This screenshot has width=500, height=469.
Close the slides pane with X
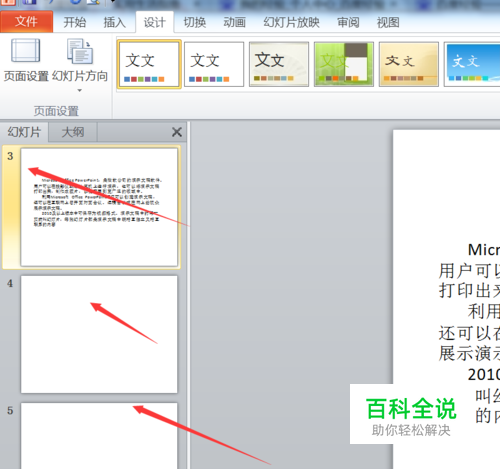177,132
